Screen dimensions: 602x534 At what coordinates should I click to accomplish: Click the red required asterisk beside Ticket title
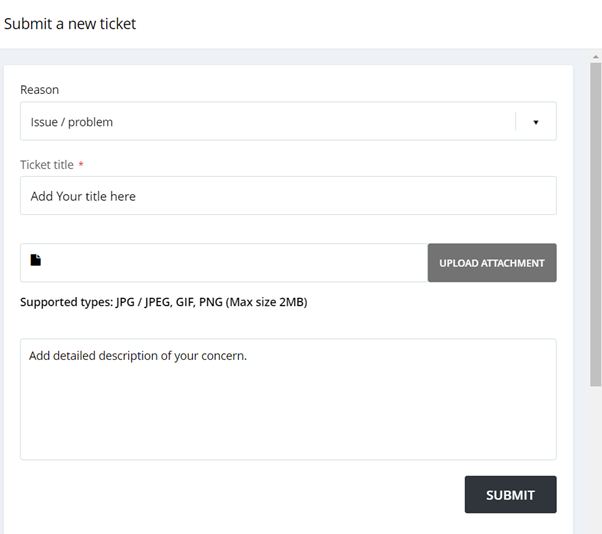coord(81,165)
